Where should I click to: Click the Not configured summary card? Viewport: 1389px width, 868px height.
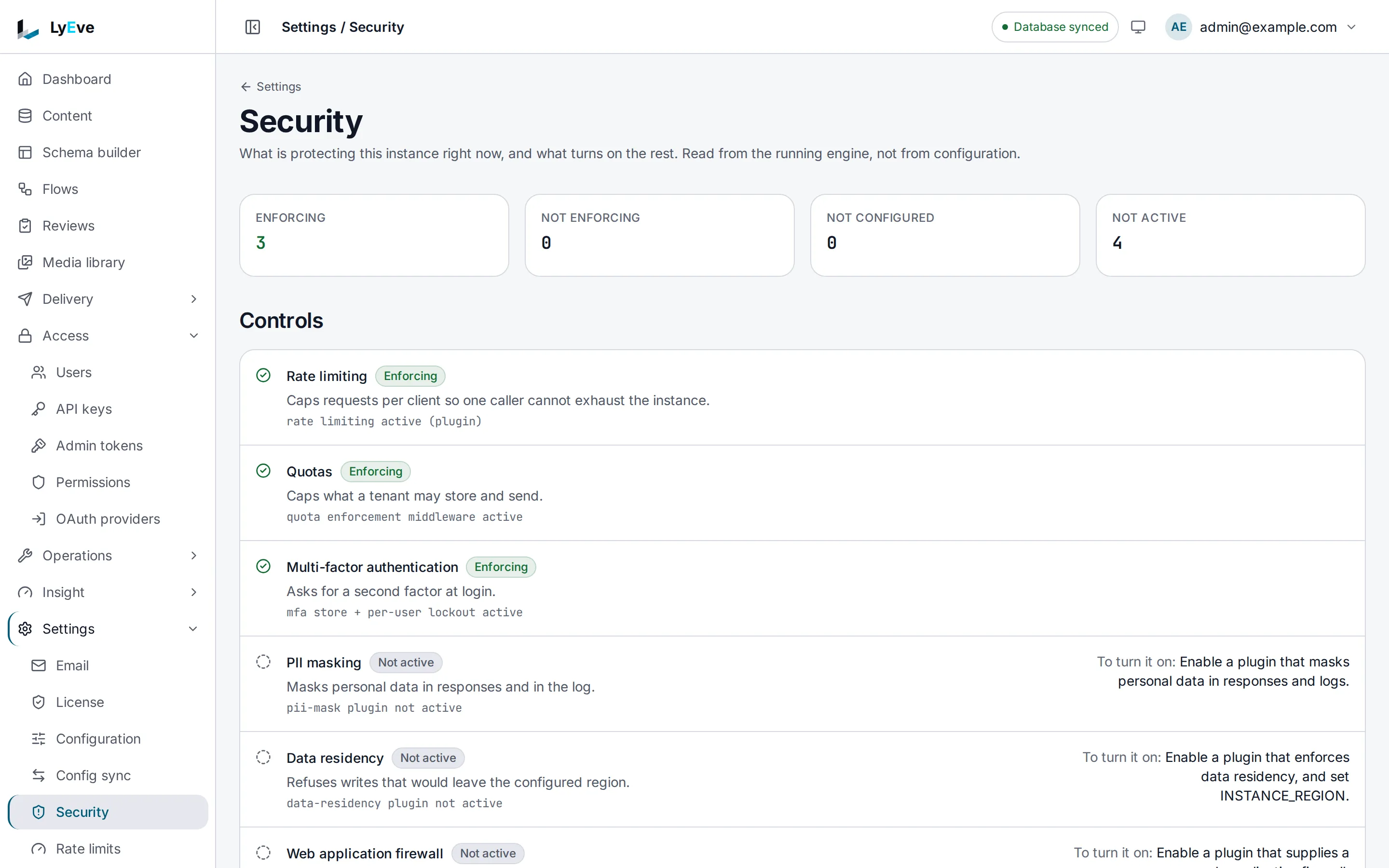tap(945, 235)
